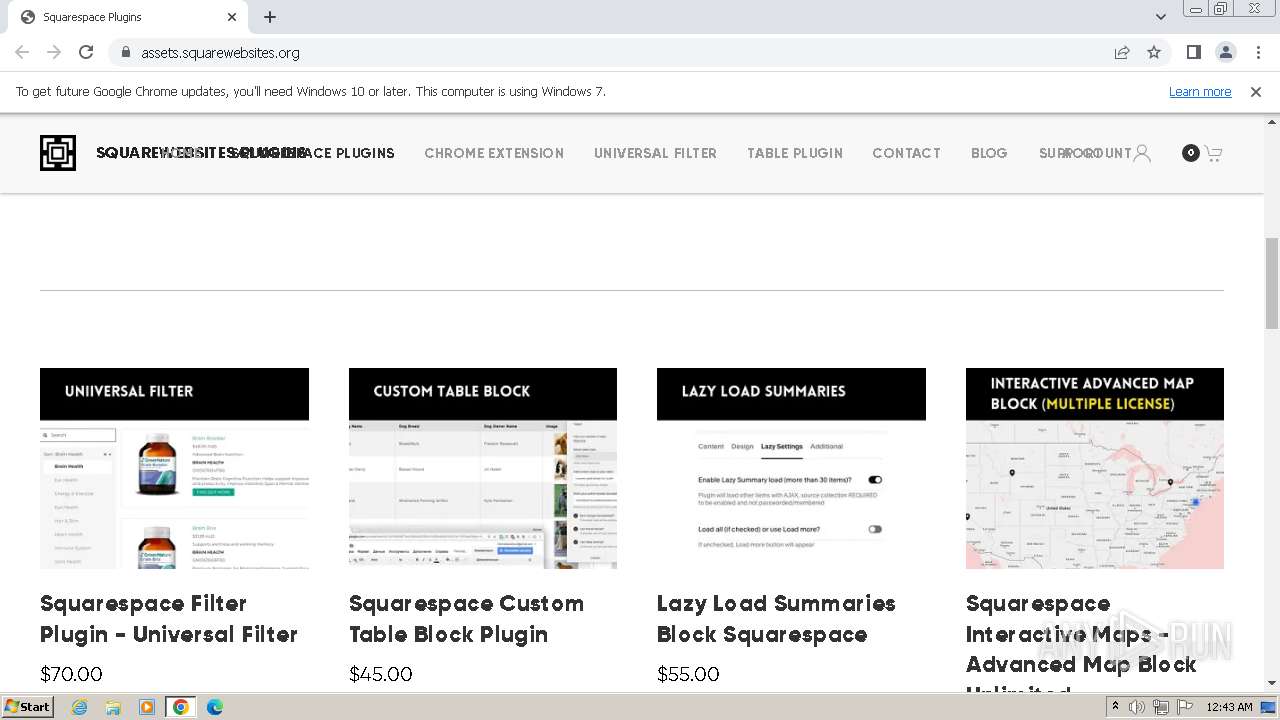The height and width of the screenshot is (720, 1280).
Task: Toggle the browser side panel icon
Action: [x=1193, y=52]
